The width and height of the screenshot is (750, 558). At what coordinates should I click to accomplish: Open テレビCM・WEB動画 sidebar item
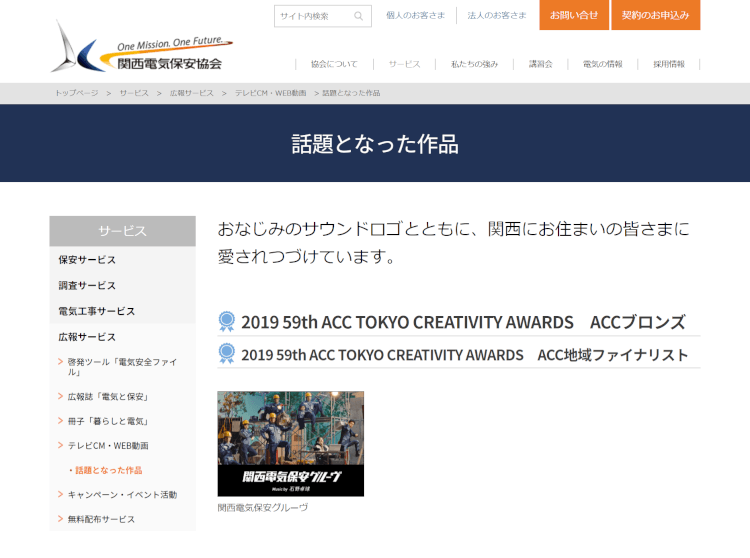tap(108, 446)
